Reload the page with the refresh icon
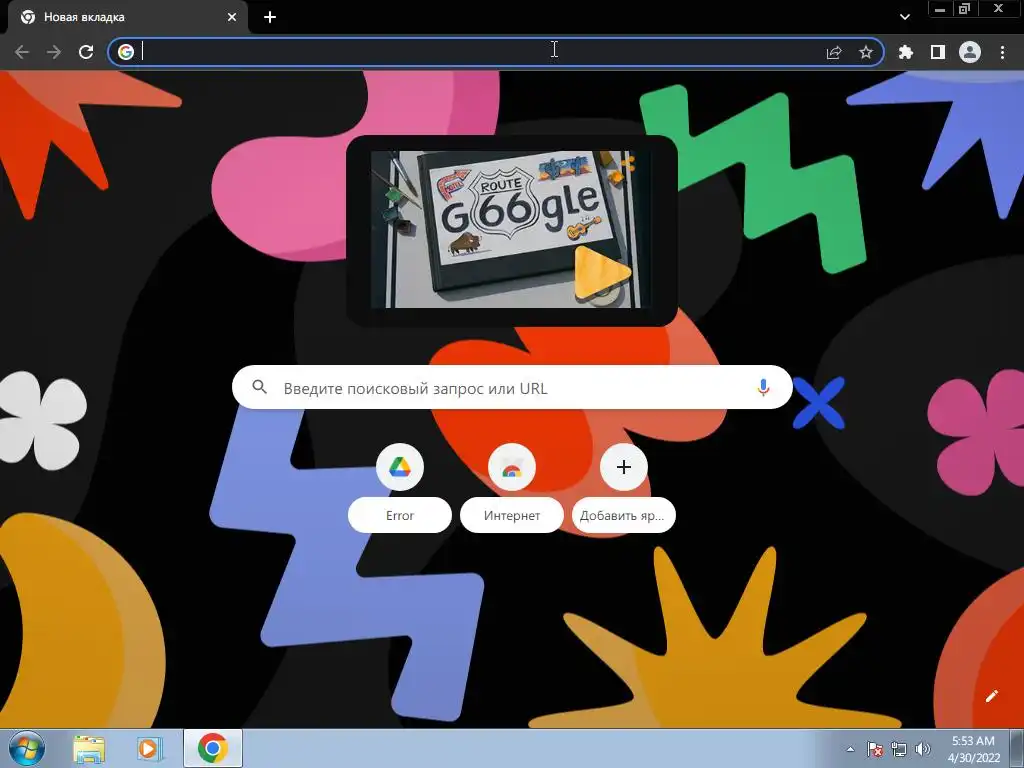Screen dimensions: 1024x768 pyautogui.click(x=86, y=52)
